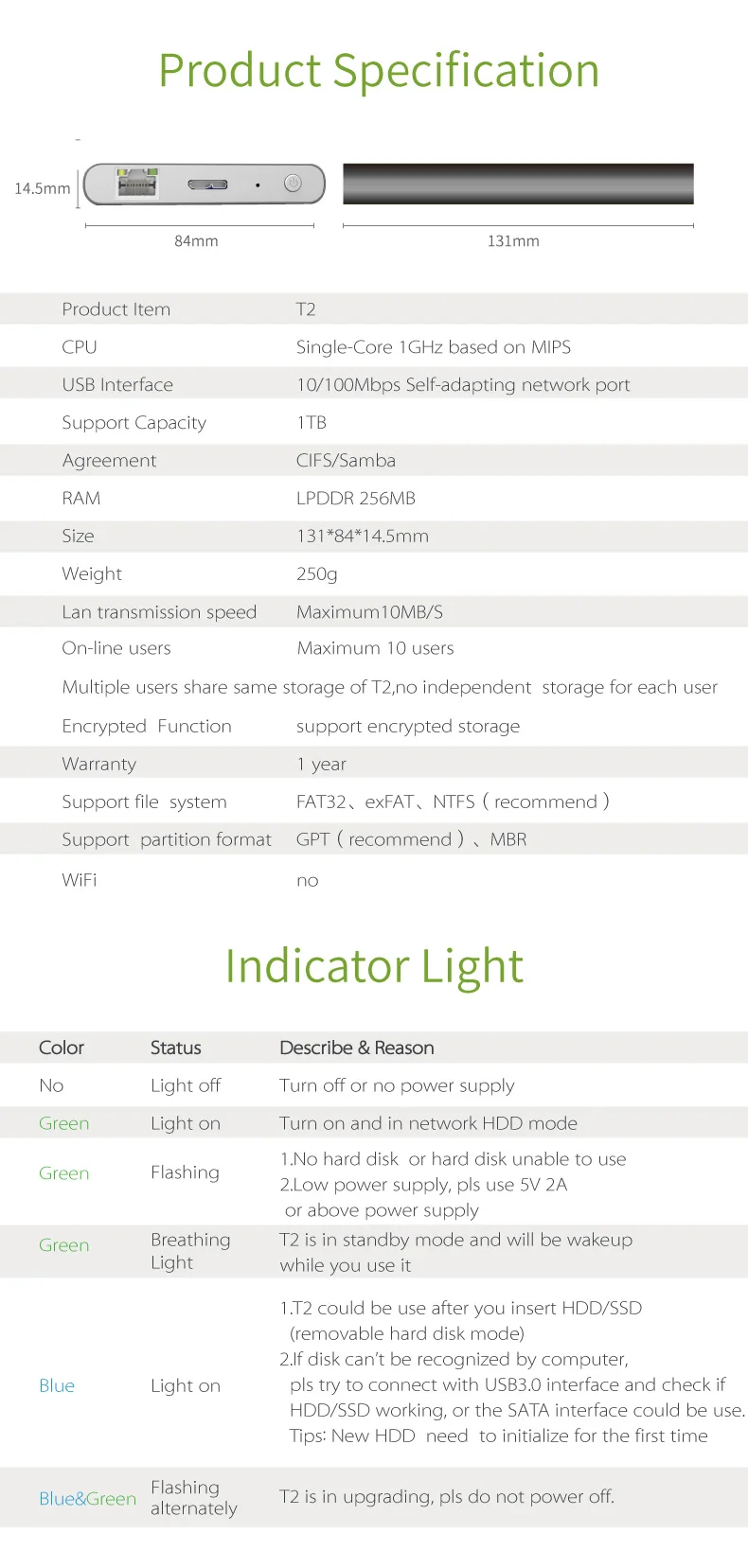Screen dimensions: 748x1568
Task: Select the Lan transmission speed row
Action: (x=374, y=612)
